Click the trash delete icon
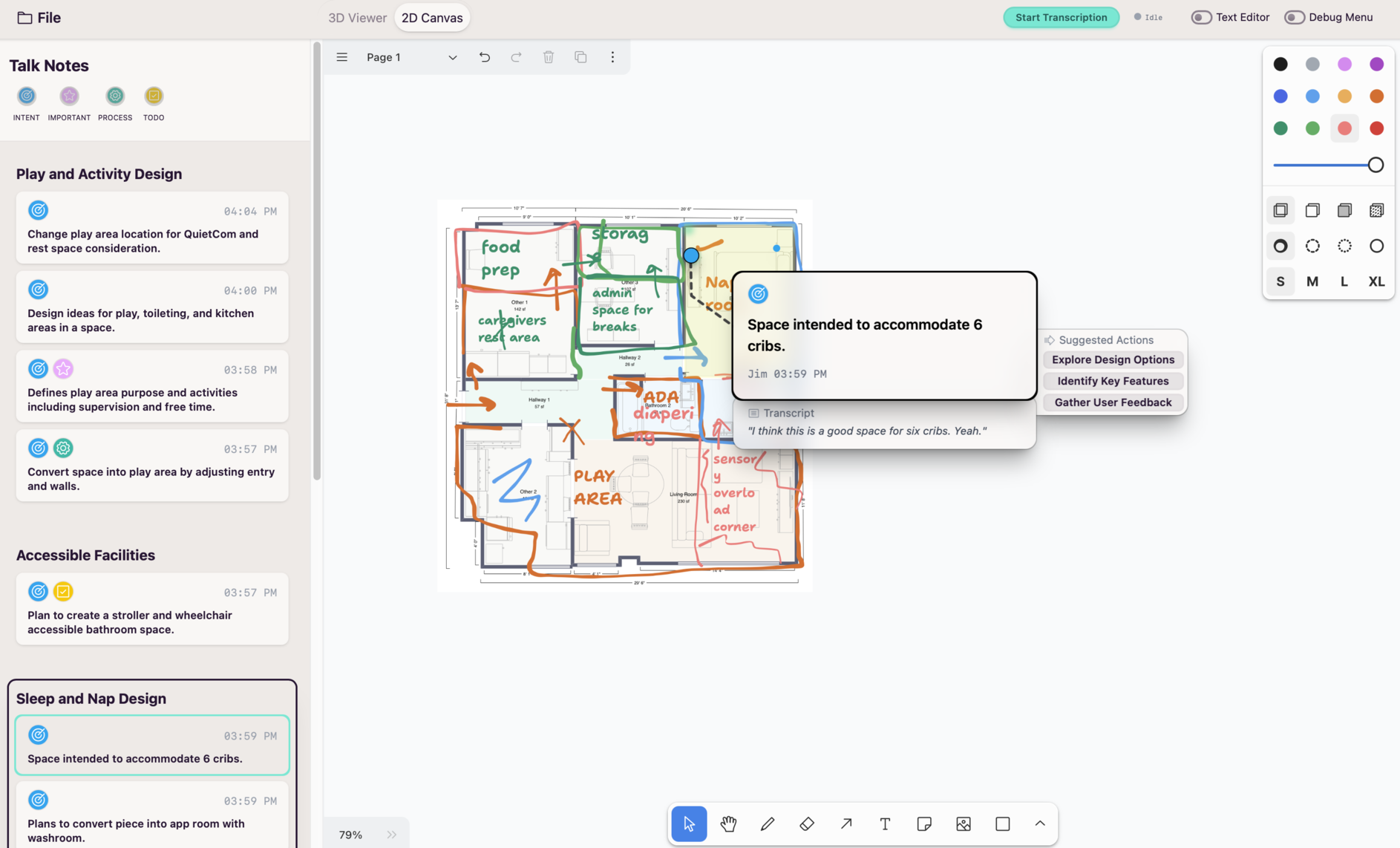 click(x=549, y=57)
